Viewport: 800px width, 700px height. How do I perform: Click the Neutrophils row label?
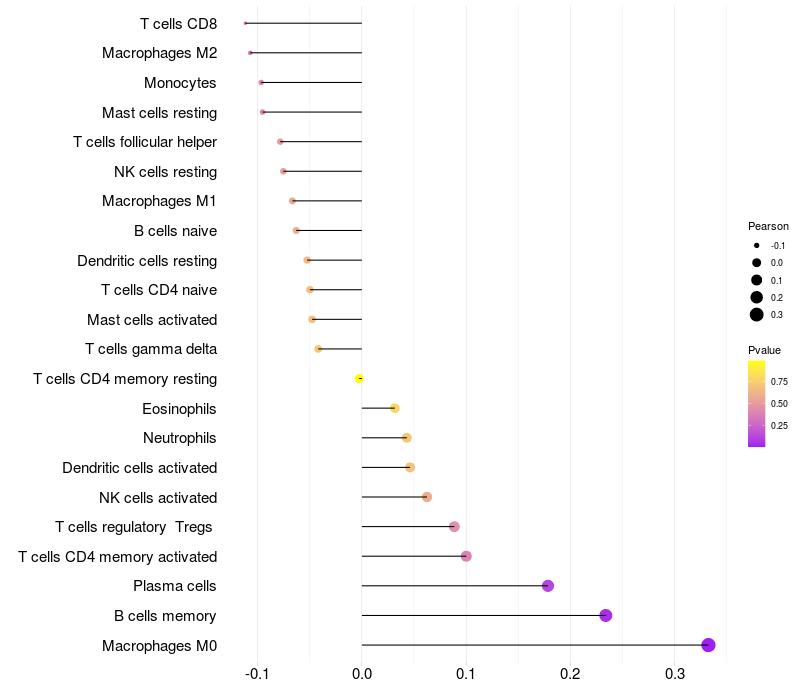180,438
